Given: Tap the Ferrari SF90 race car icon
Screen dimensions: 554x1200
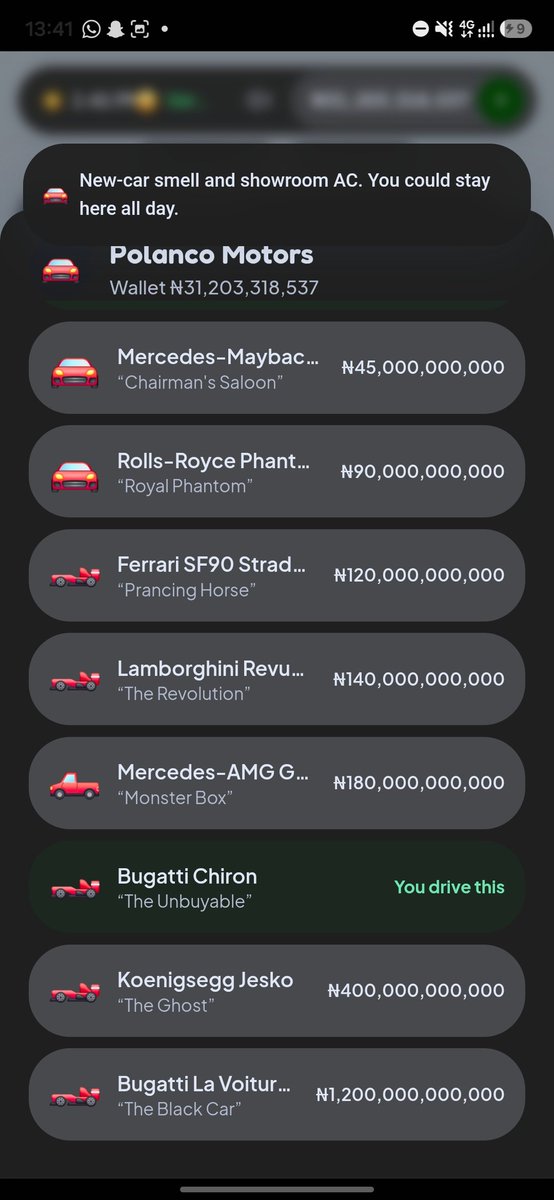Looking at the screenshot, I should tap(74, 576).
